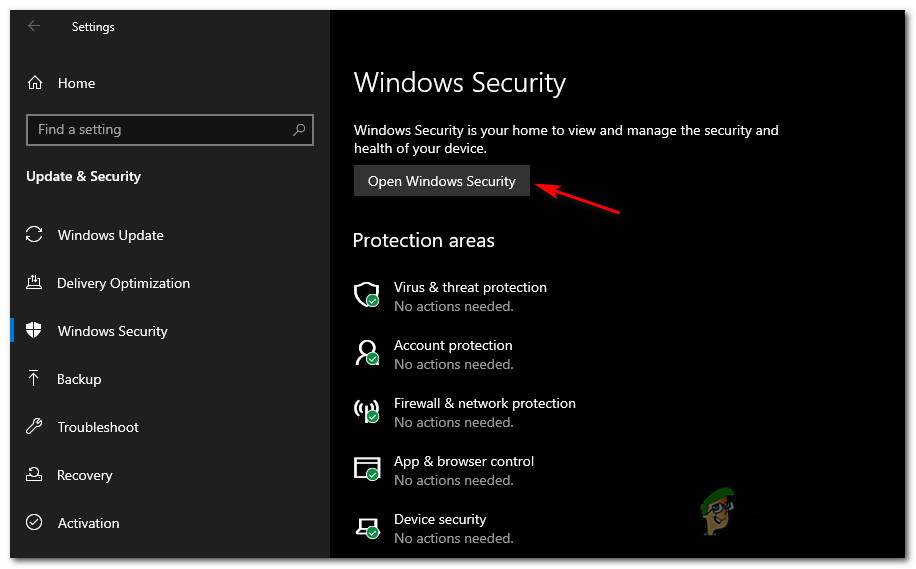This screenshot has width=916, height=569.
Task: Open the Windows Update settings page
Action: (x=110, y=235)
